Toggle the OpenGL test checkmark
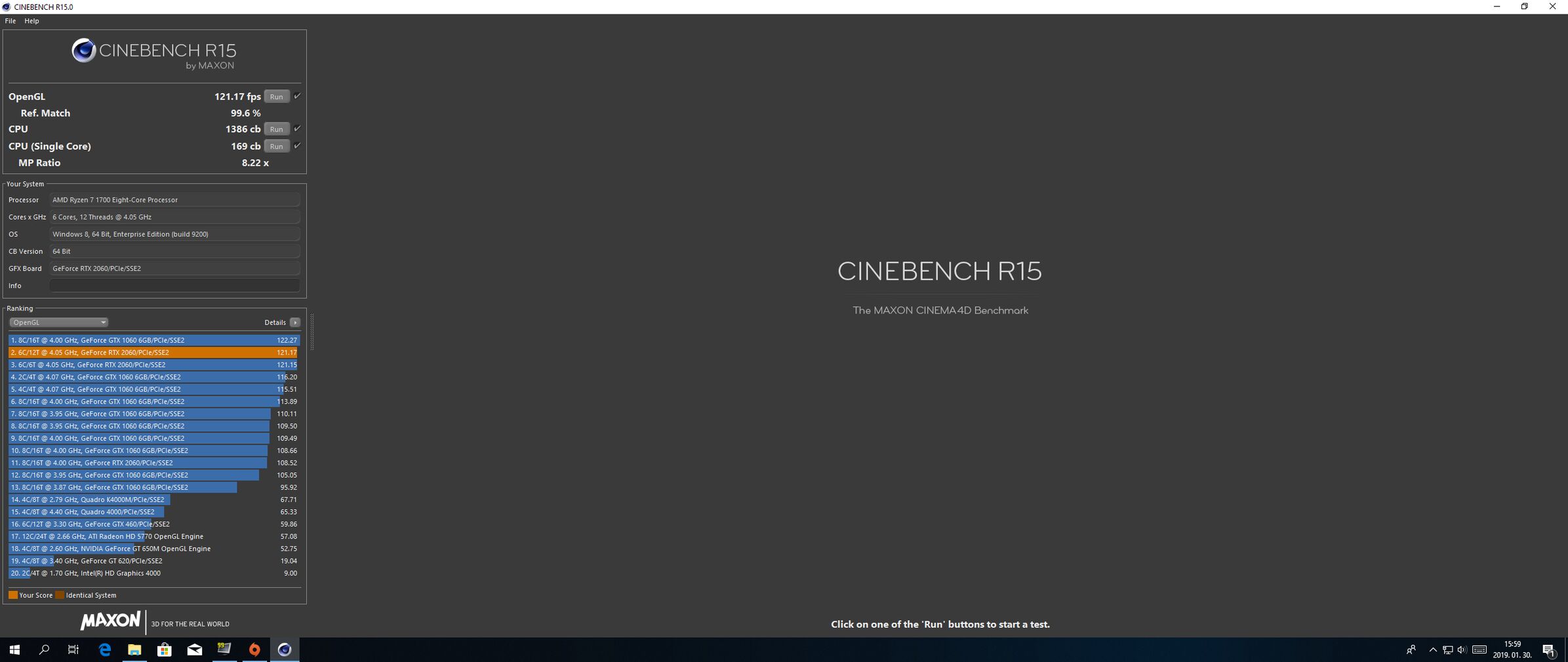The image size is (1568, 662). [x=297, y=96]
